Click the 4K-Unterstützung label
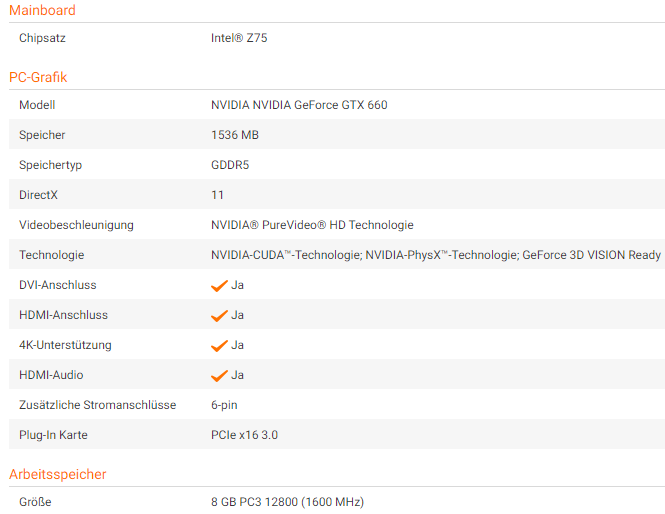Viewport: 665px width, 514px height. (65, 345)
